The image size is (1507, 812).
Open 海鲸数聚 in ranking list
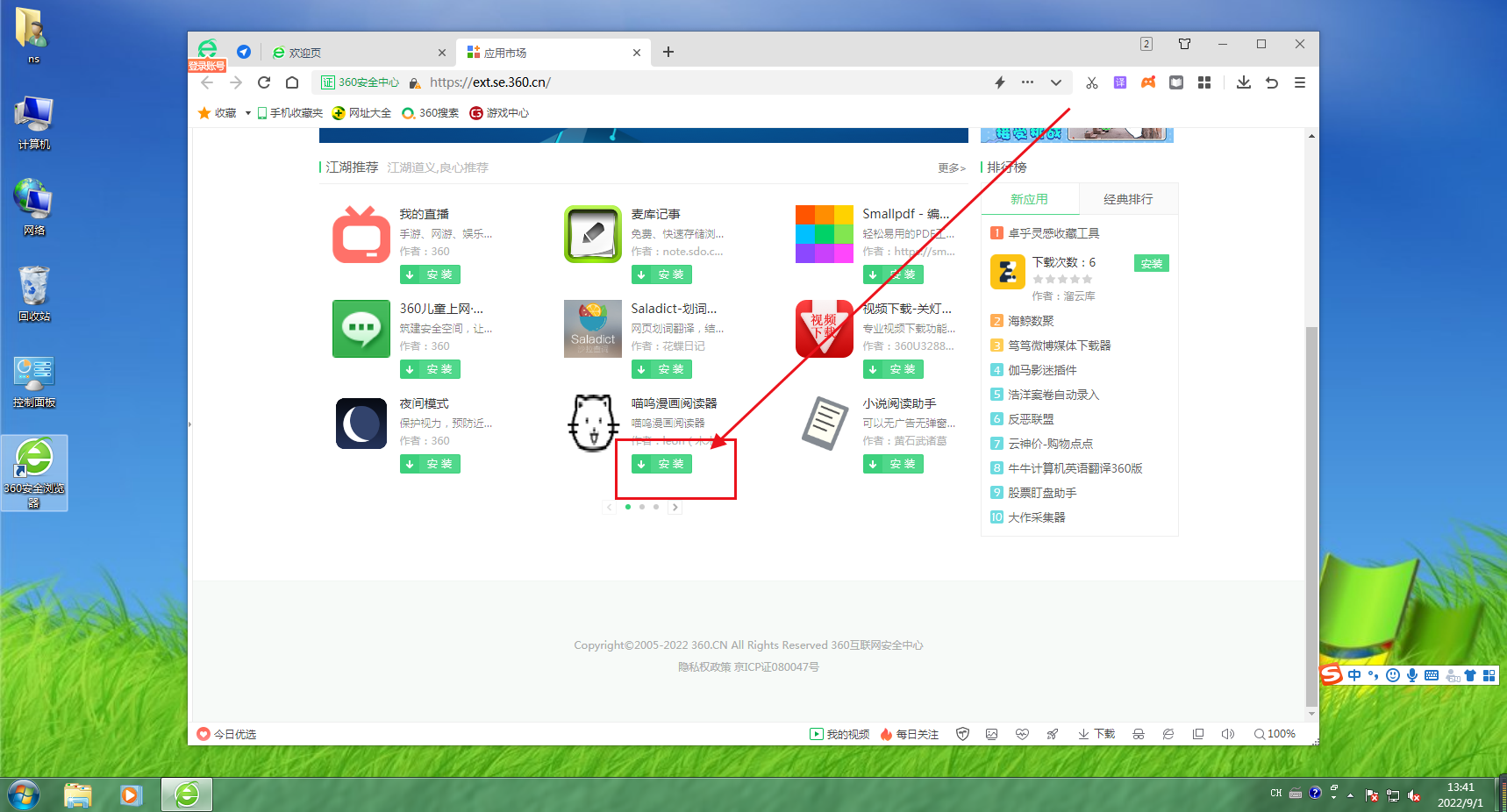1031,321
